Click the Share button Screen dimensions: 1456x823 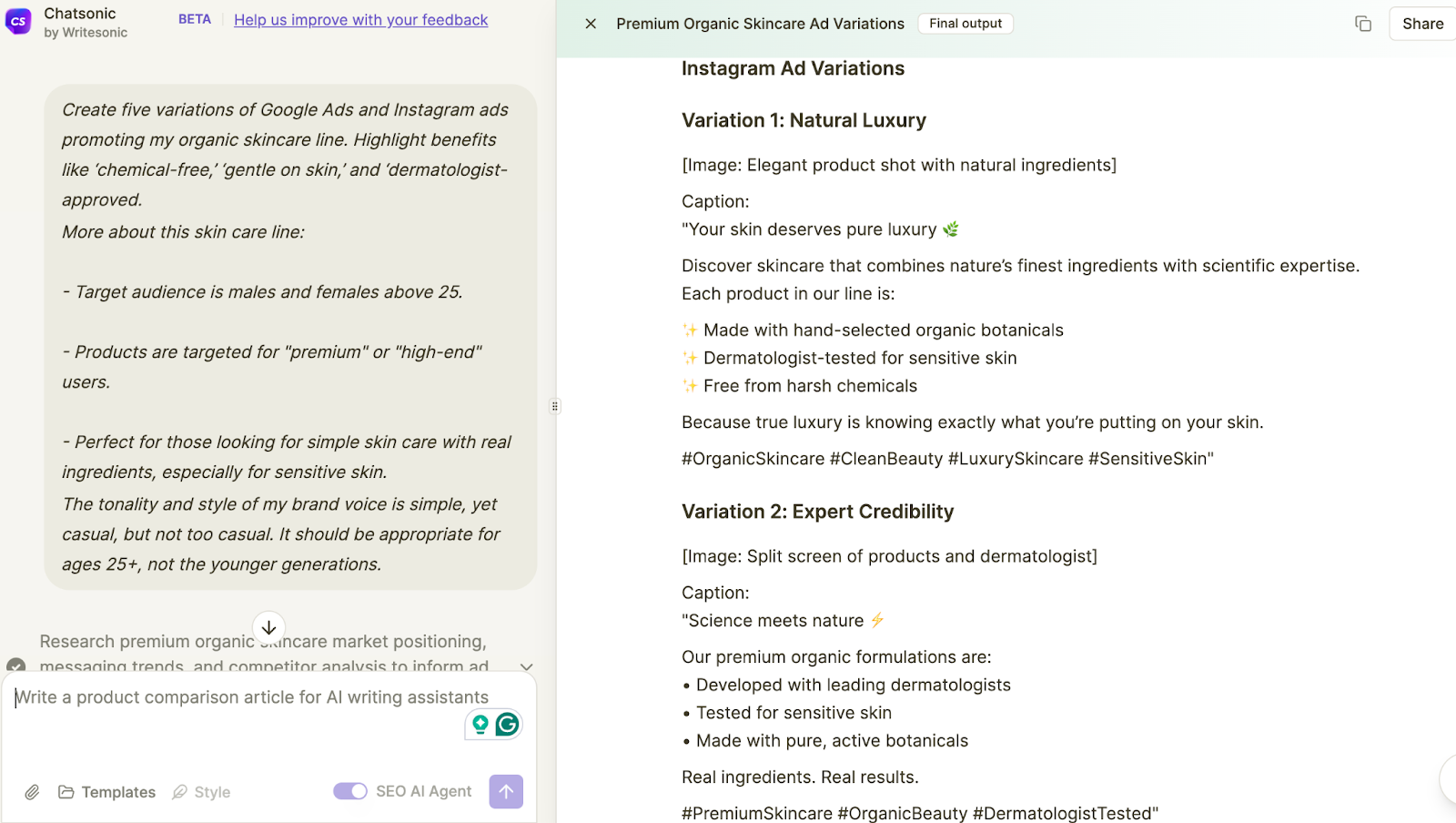coord(1422,24)
